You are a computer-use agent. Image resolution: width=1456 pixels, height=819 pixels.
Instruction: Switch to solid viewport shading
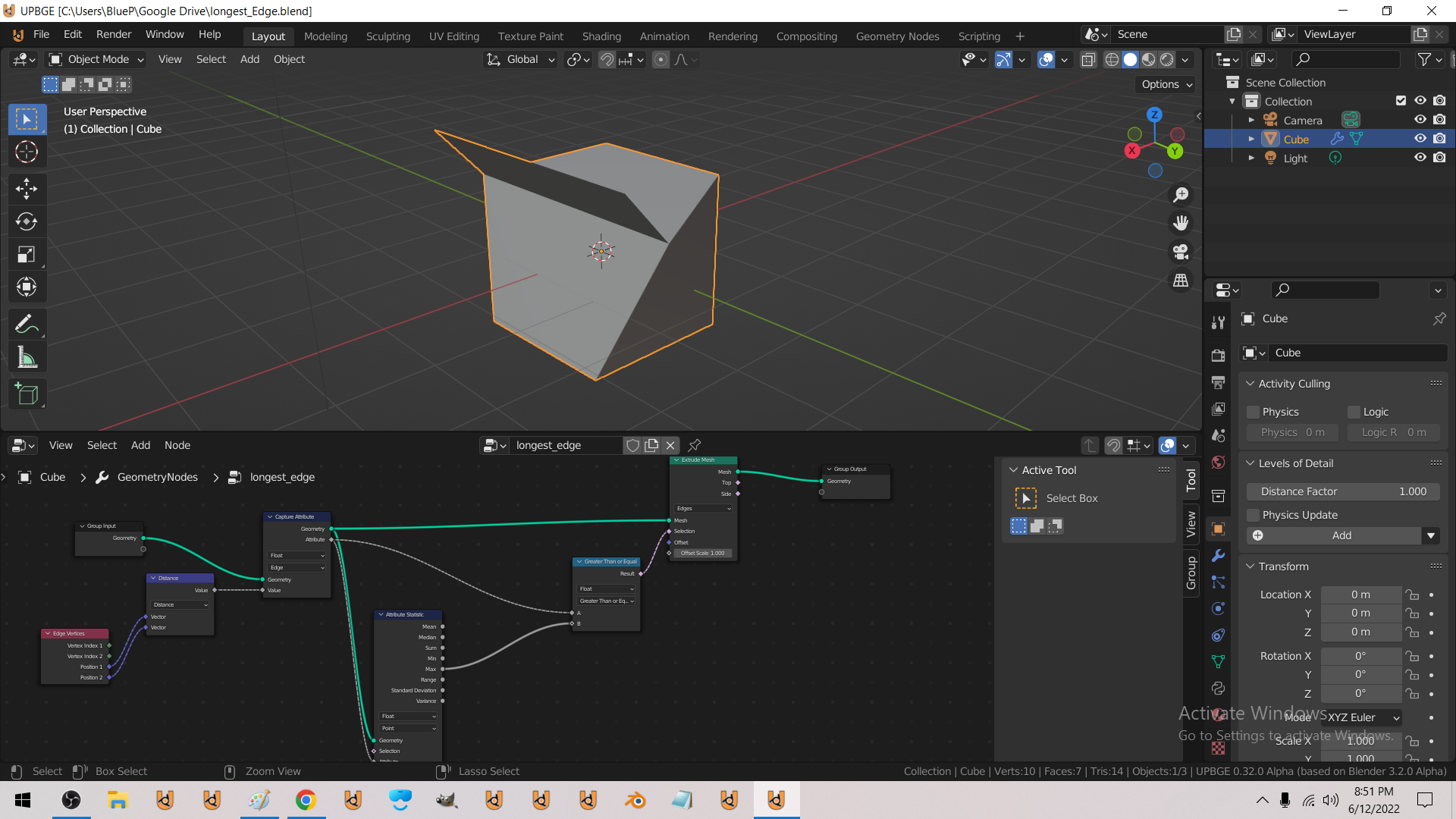pyautogui.click(x=1130, y=60)
